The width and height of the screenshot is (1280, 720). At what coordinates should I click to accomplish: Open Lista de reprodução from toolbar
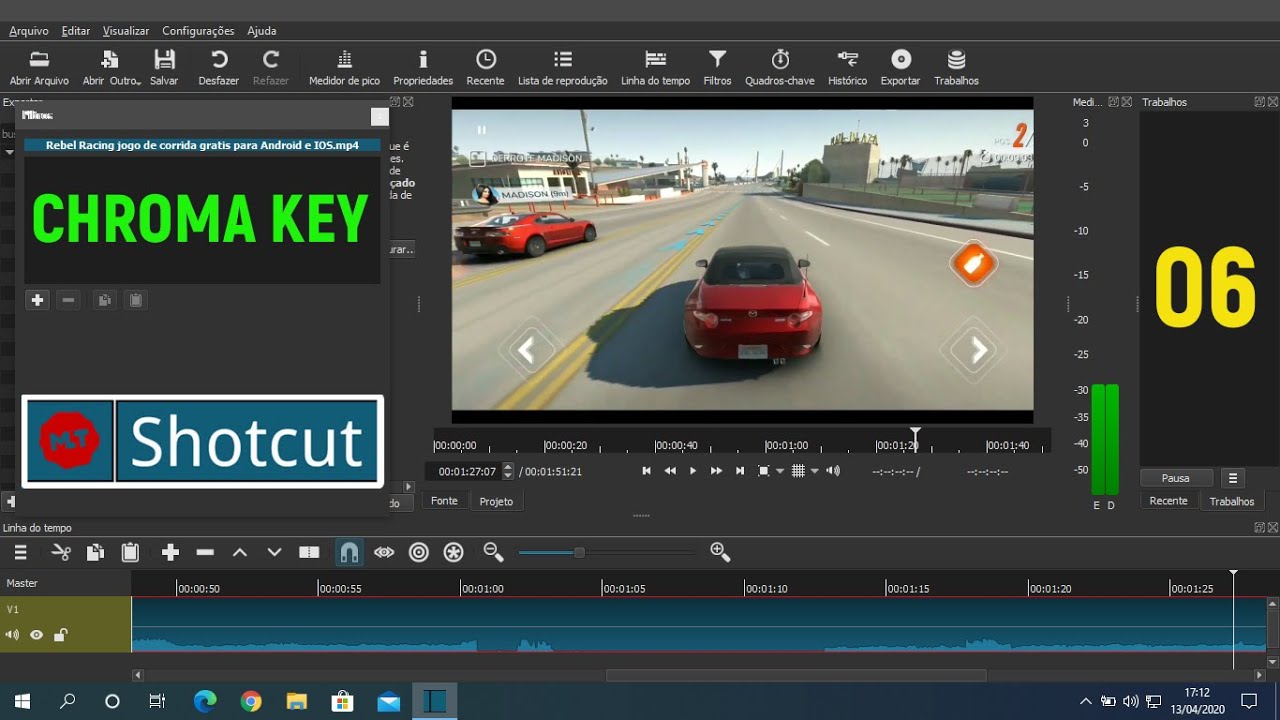point(562,67)
